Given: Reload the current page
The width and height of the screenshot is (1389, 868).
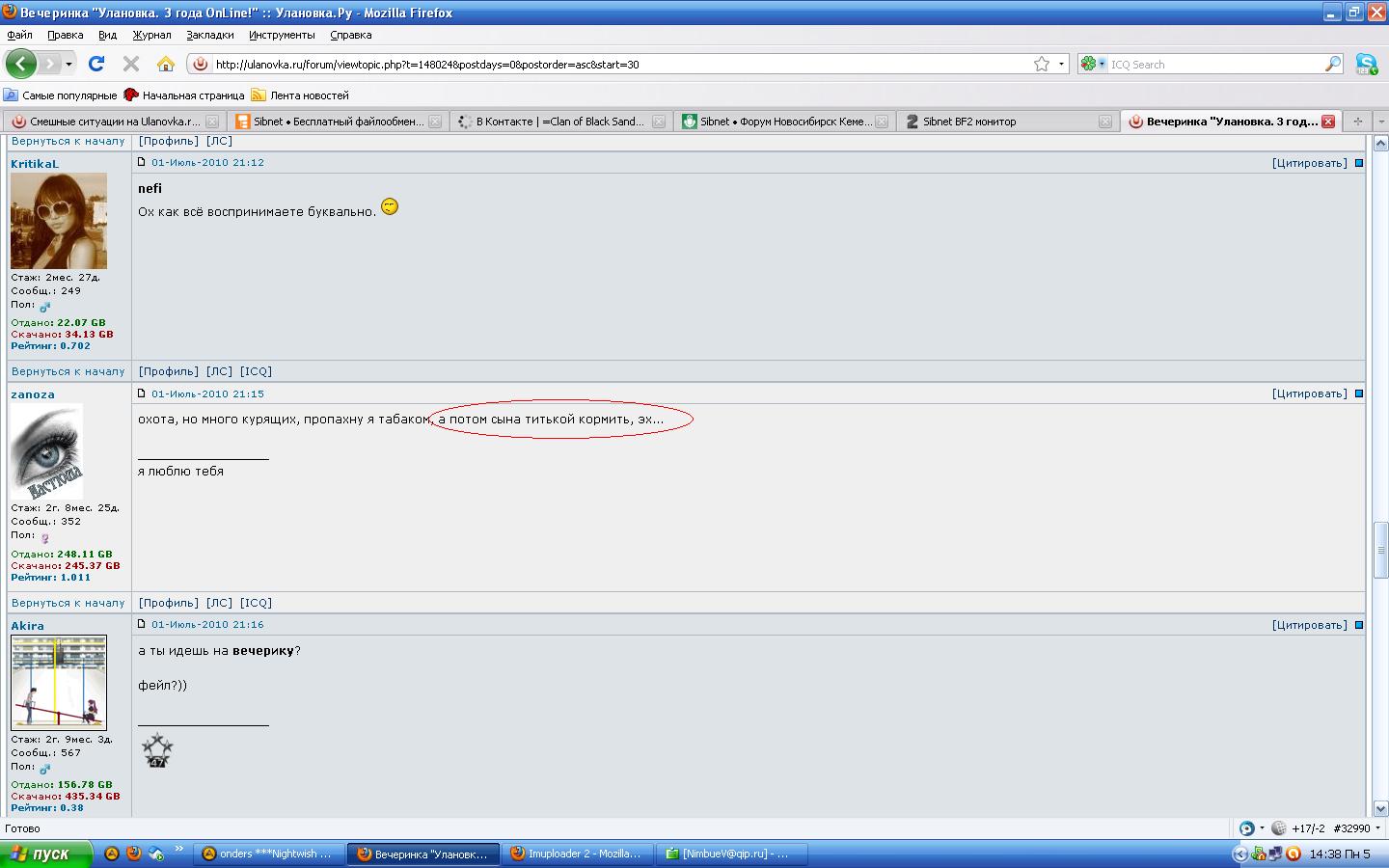Looking at the screenshot, I should point(96,64).
